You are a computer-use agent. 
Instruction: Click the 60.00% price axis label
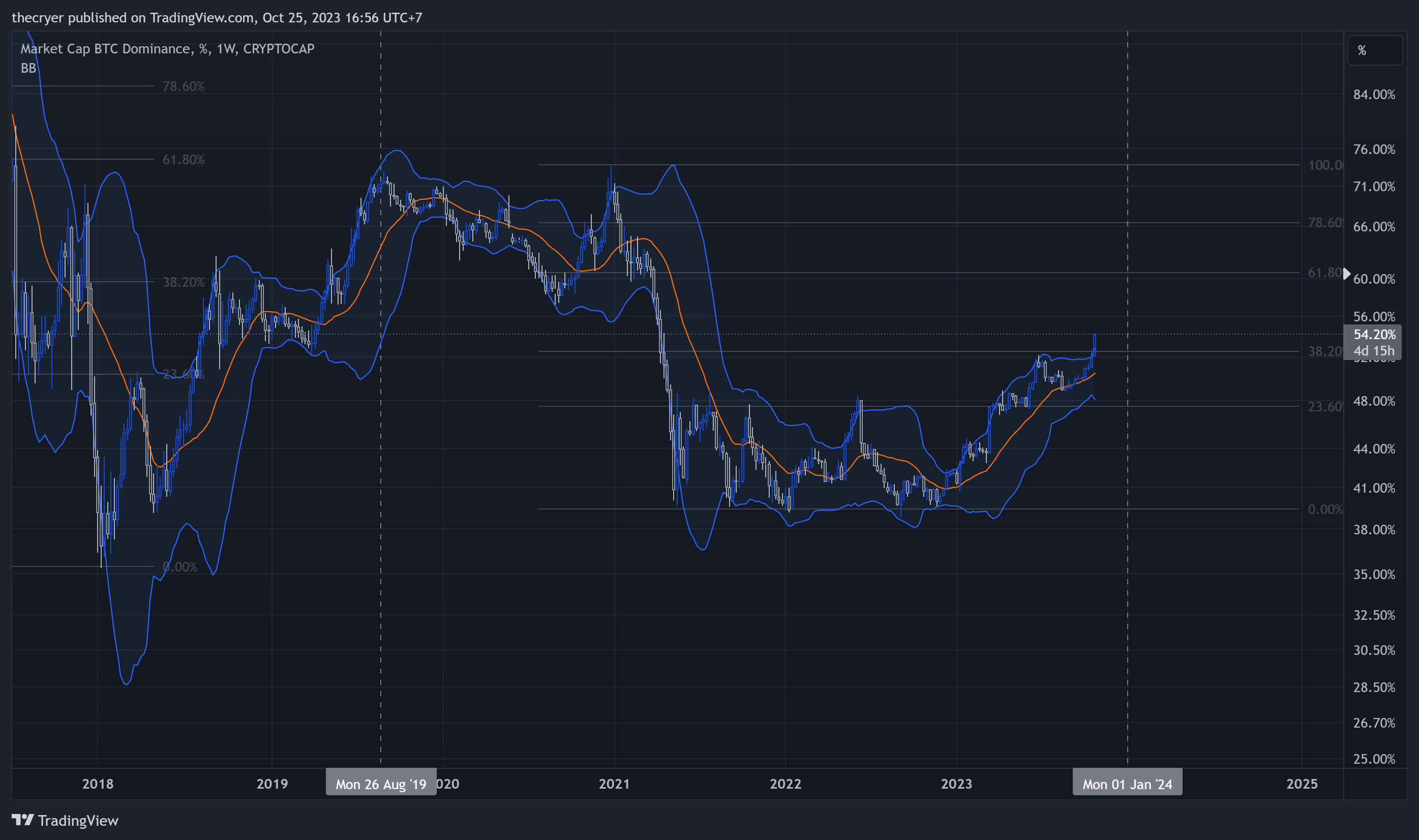(x=1374, y=279)
